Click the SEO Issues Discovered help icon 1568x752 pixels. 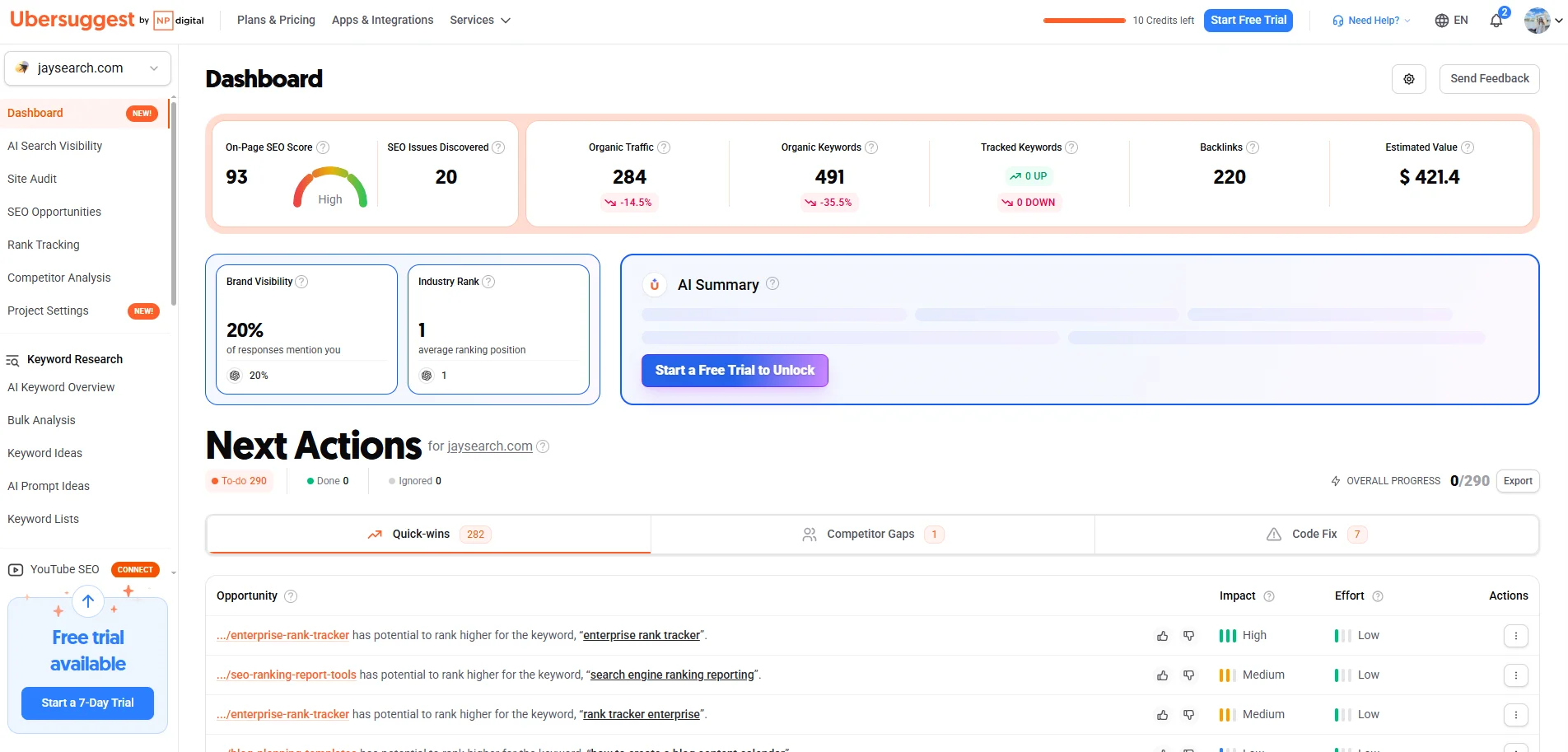pos(498,147)
